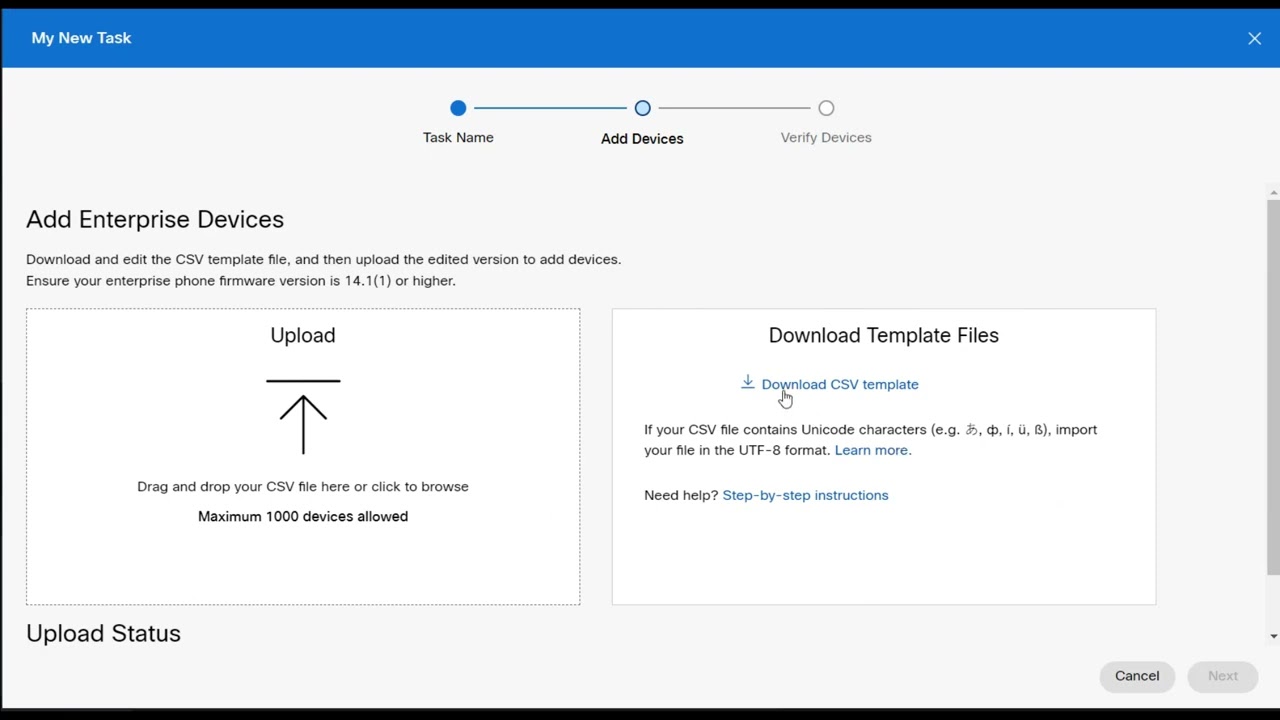
Task: Click the My New Task title
Action: pos(81,38)
